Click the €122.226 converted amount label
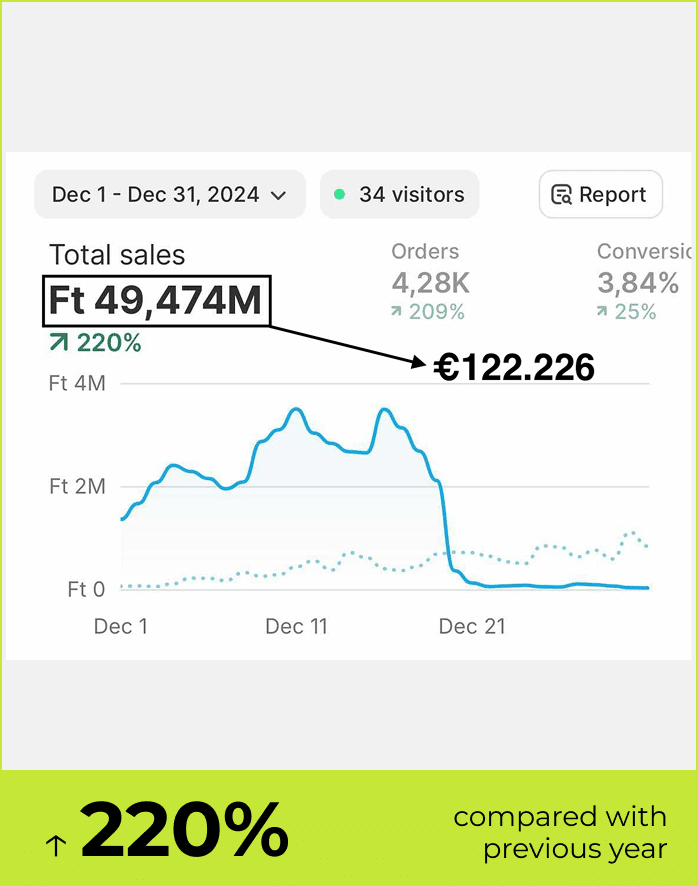This screenshot has height=886, width=698. [515, 368]
